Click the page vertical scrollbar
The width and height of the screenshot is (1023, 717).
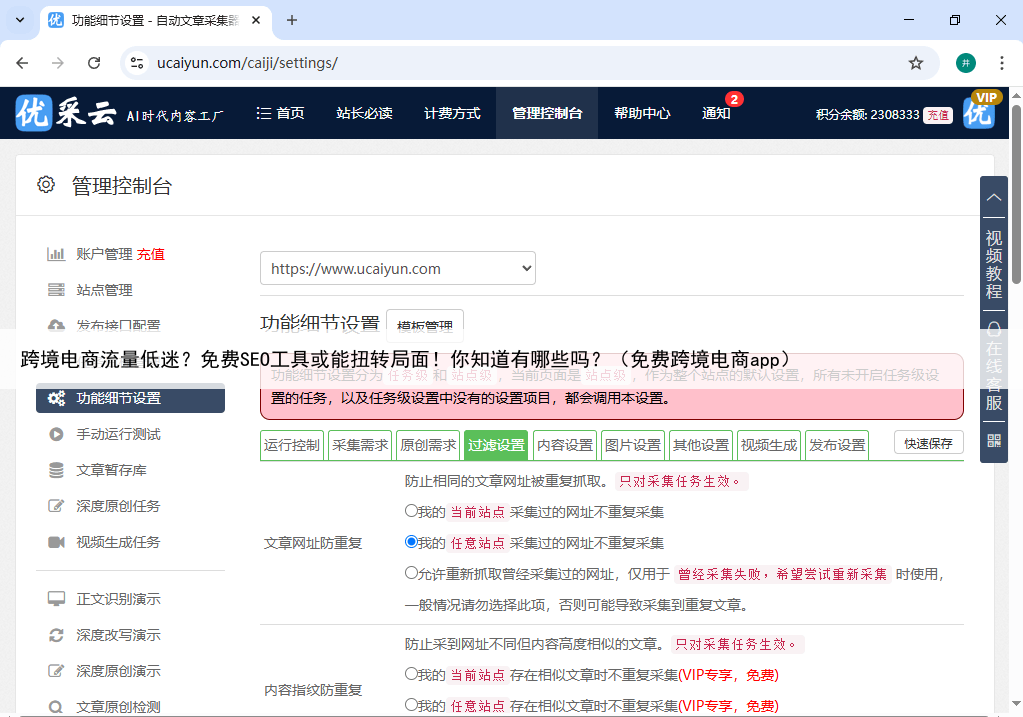[1016, 200]
